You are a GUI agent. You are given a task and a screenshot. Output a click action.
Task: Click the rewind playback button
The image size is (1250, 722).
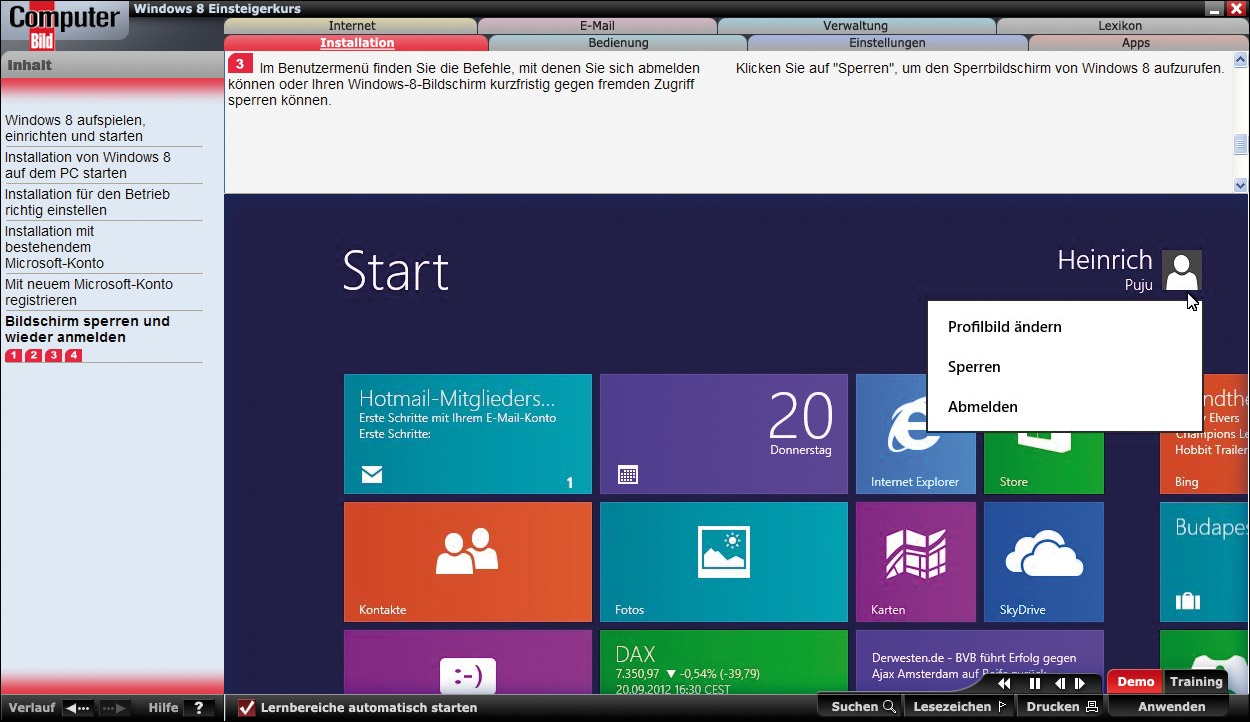point(1004,684)
